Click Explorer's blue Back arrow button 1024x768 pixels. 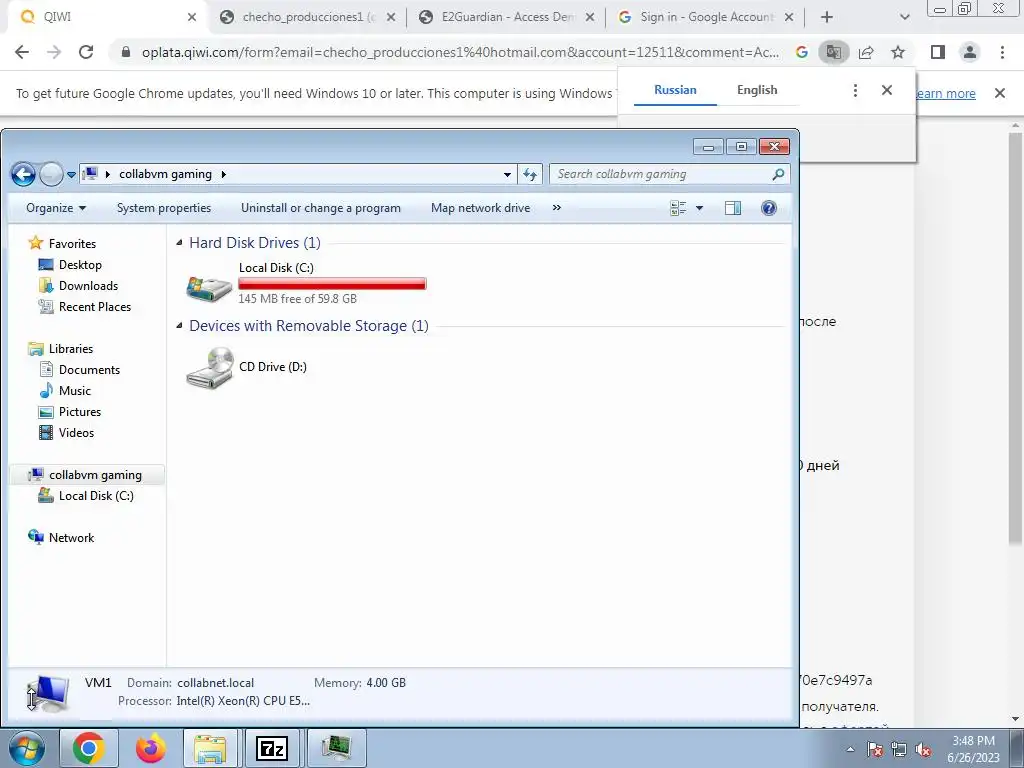click(24, 174)
